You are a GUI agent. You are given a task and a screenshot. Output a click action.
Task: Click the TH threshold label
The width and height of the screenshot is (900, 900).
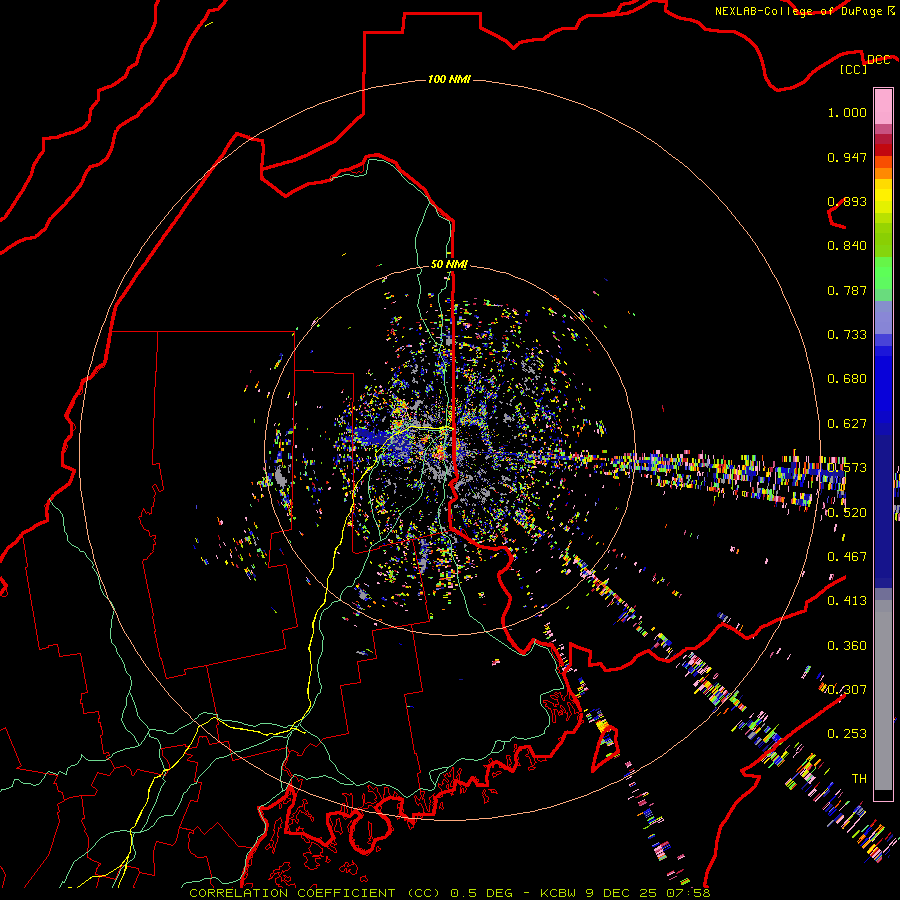859,779
